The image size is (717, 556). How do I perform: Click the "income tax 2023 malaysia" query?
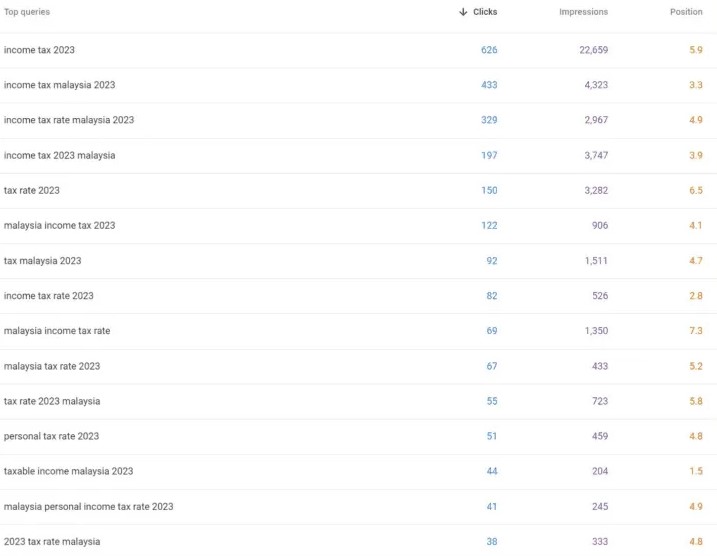tap(59, 155)
